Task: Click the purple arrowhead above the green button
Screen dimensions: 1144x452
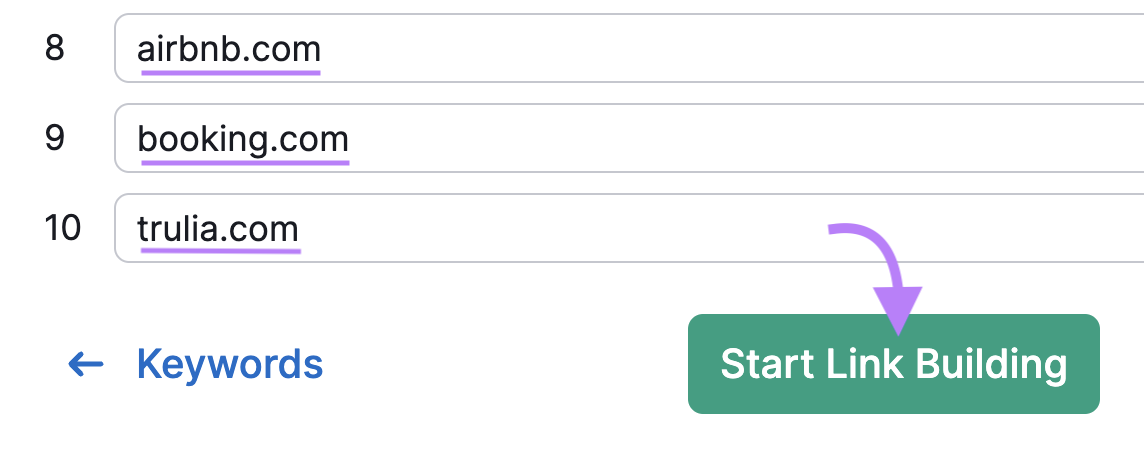Action: click(897, 306)
